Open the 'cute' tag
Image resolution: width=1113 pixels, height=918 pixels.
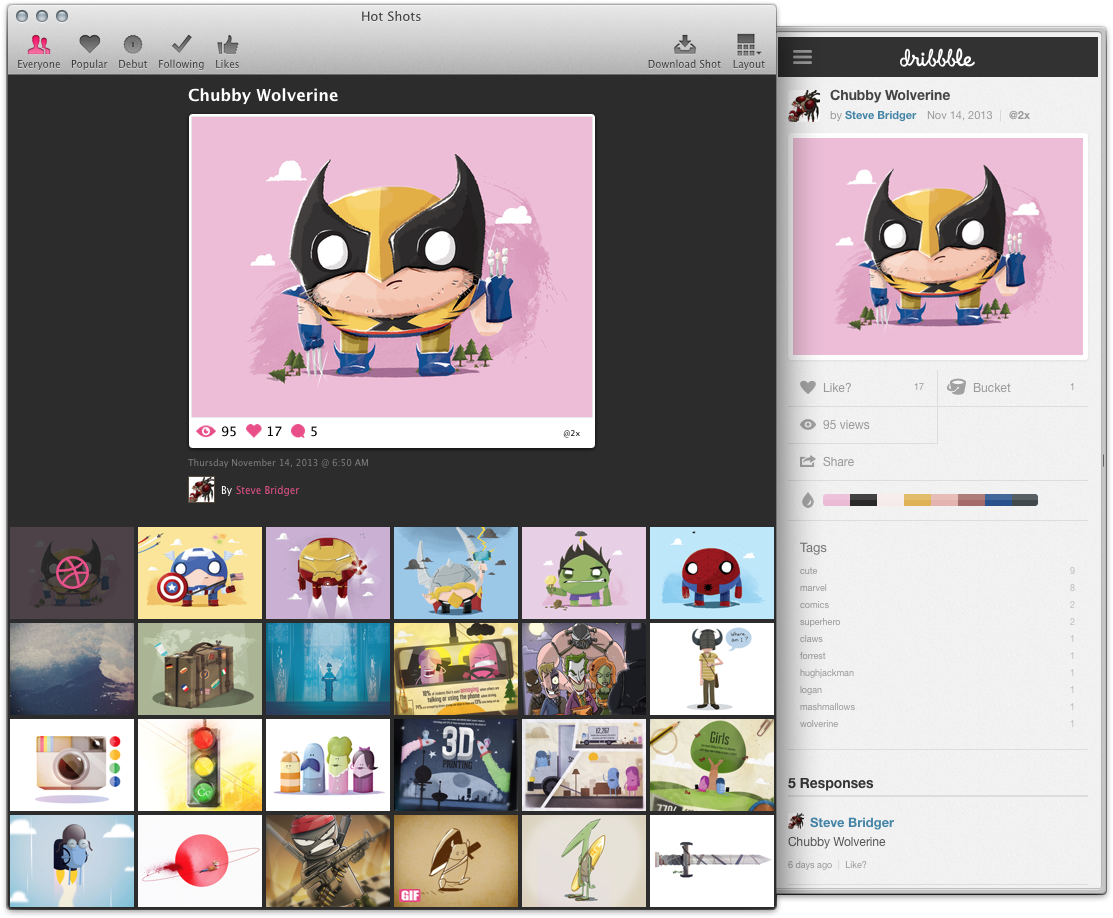coord(808,571)
